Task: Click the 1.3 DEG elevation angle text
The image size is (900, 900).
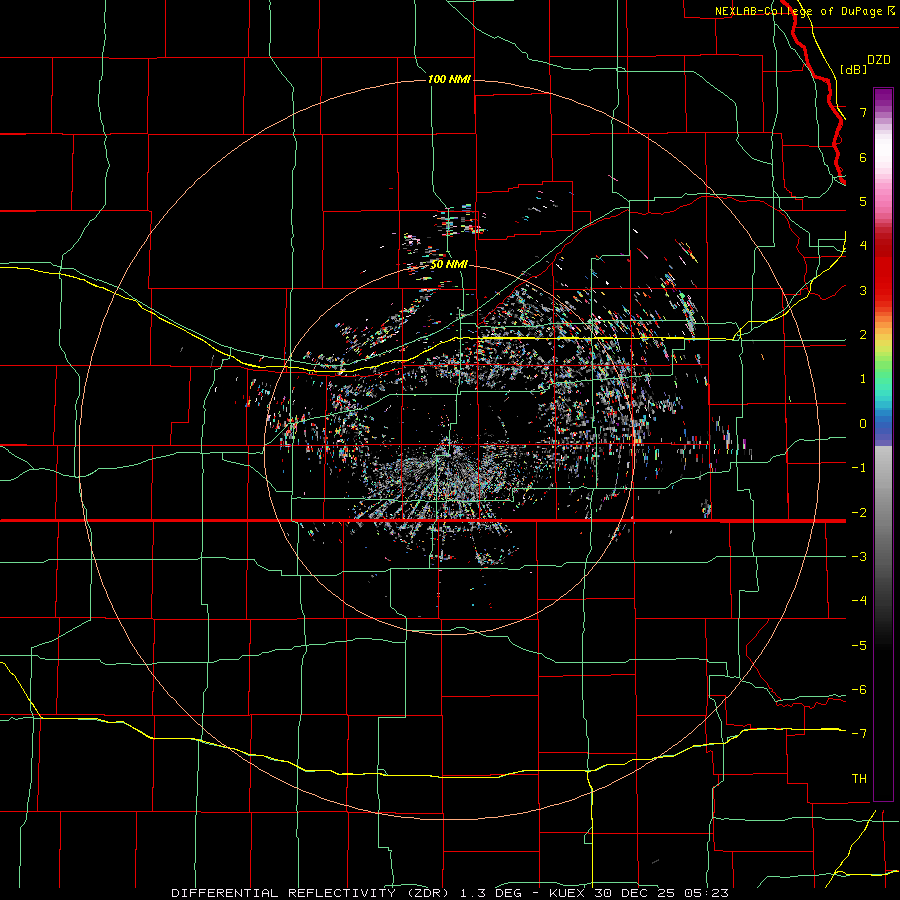Action: [491, 893]
